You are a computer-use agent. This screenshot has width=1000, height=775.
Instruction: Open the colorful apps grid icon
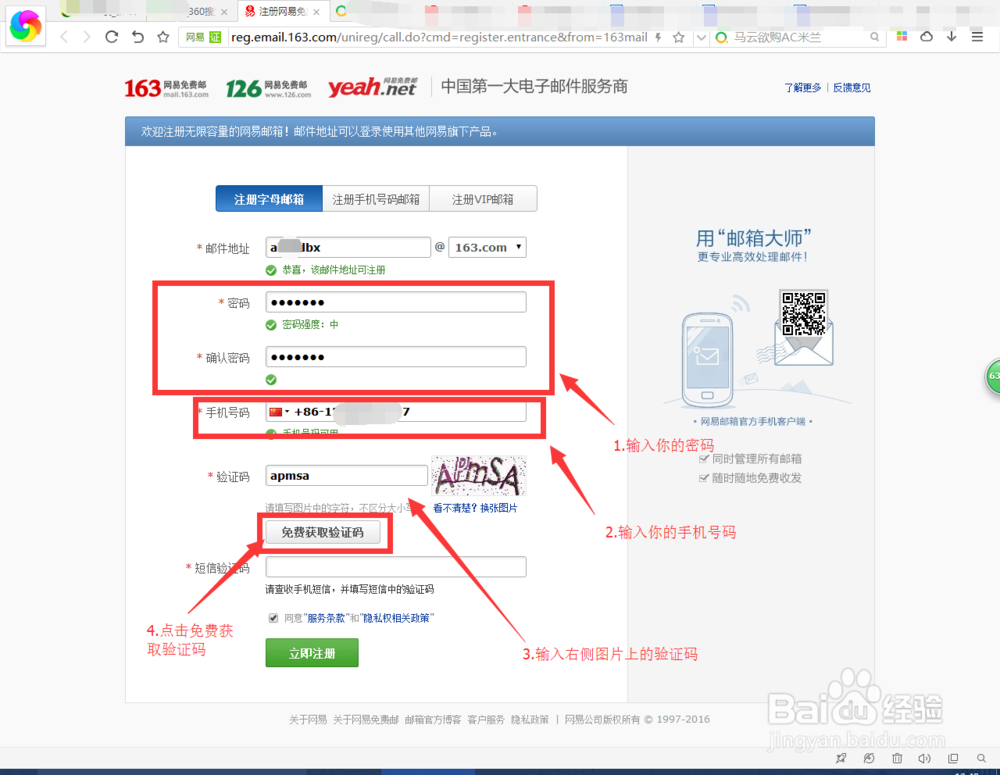click(x=902, y=36)
